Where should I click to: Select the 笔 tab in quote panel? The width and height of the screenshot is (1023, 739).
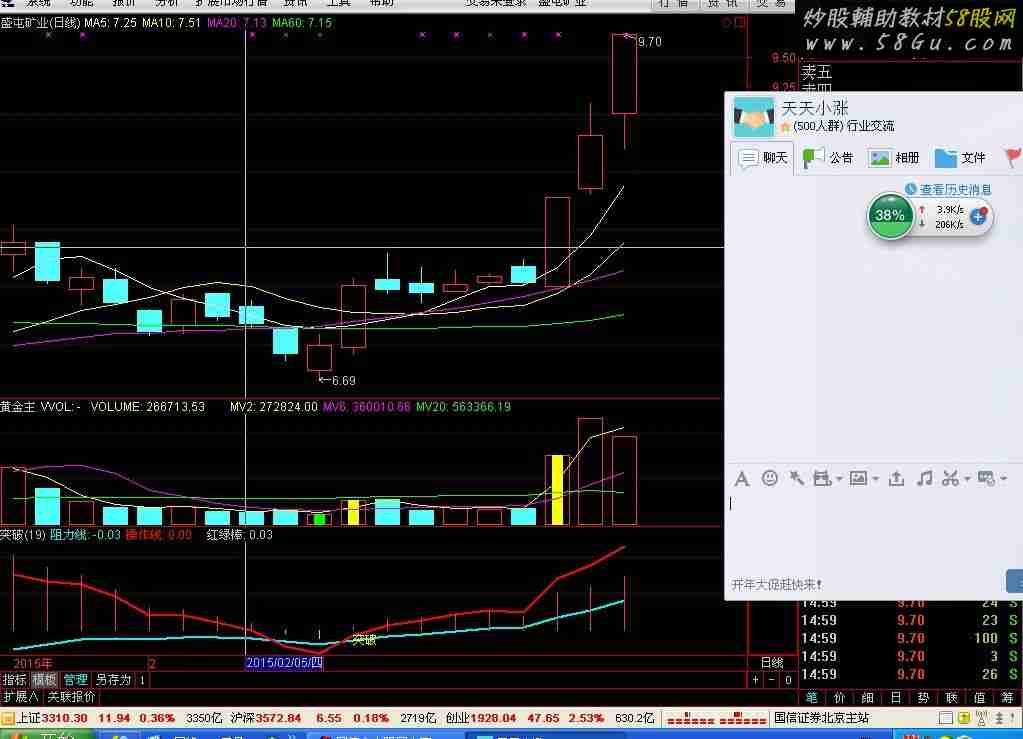click(x=812, y=697)
